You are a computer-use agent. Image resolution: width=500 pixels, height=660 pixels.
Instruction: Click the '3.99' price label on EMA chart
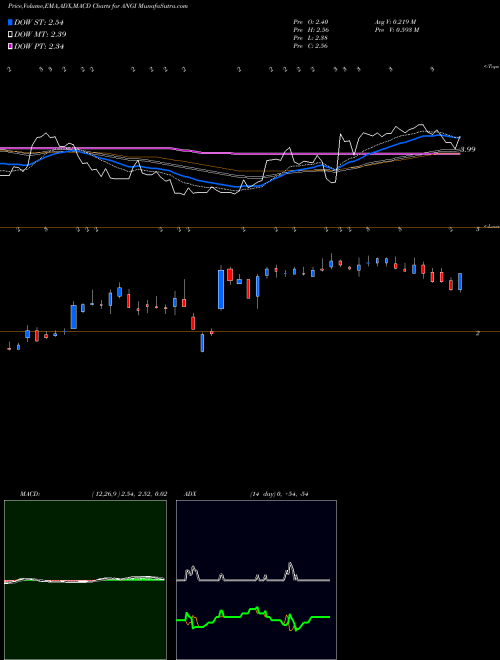[x=468, y=149]
